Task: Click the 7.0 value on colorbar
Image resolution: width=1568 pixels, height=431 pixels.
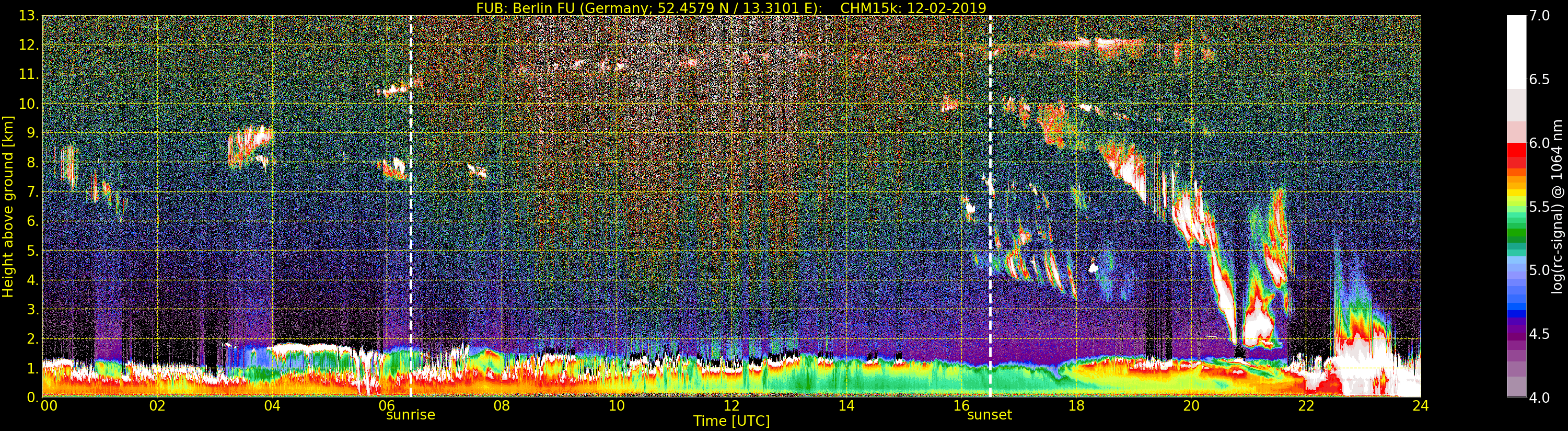Action: [1539, 16]
